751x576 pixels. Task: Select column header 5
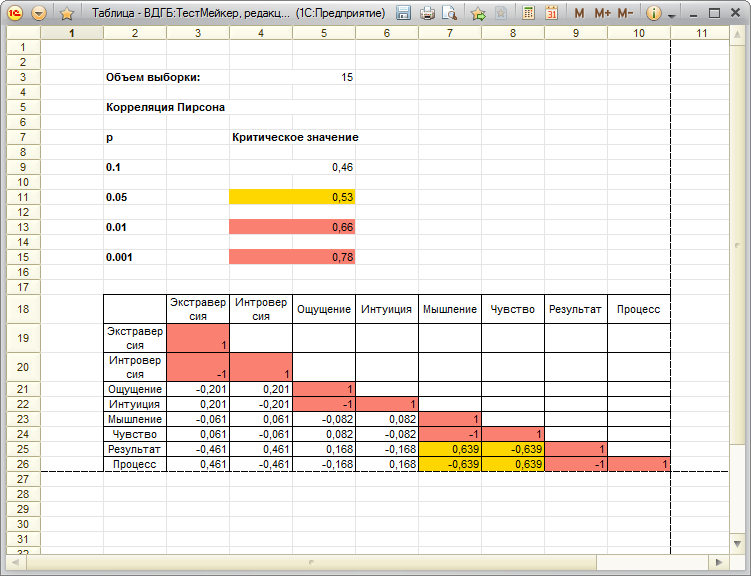point(324,33)
